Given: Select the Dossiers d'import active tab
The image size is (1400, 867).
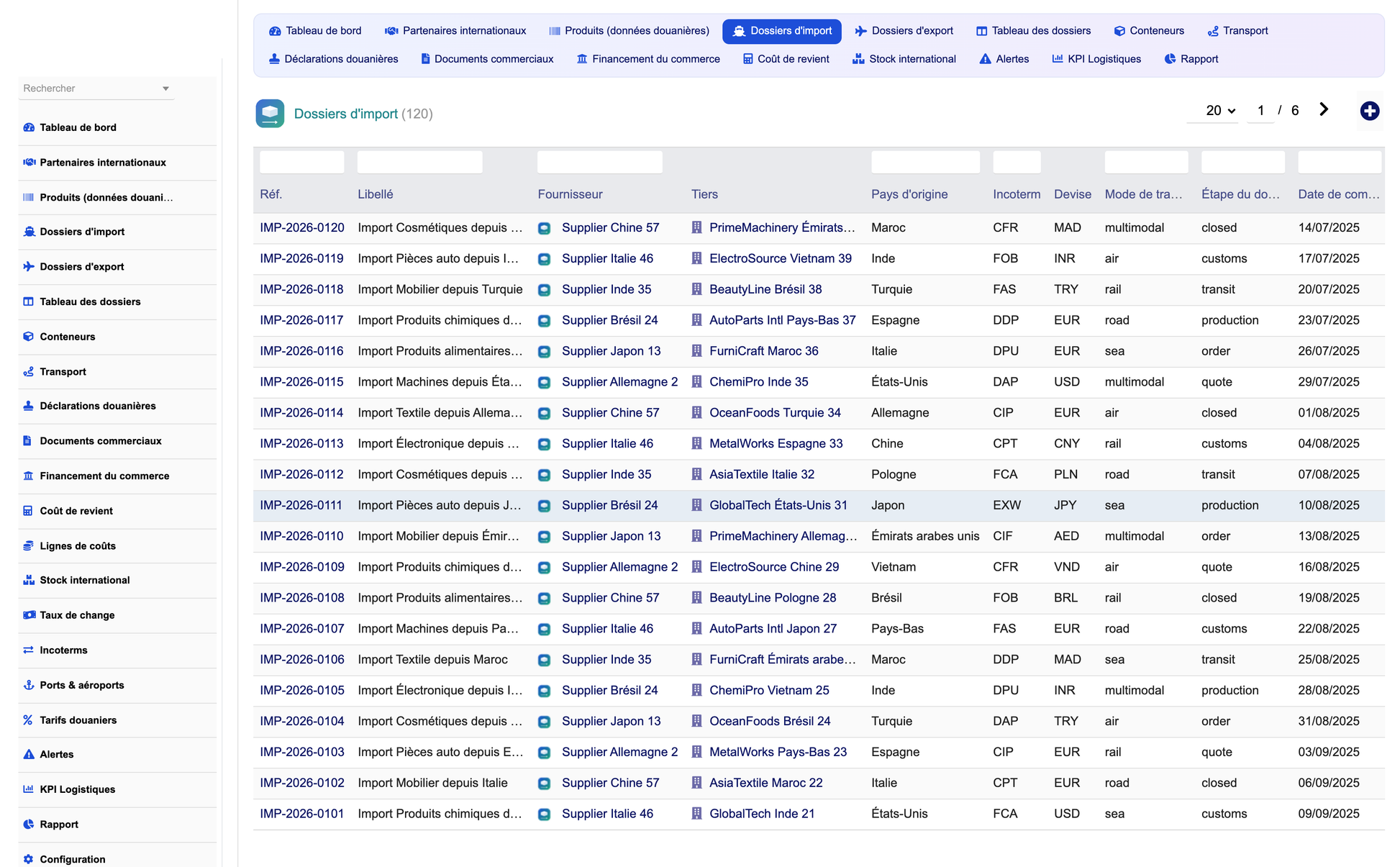Looking at the screenshot, I should (x=782, y=31).
